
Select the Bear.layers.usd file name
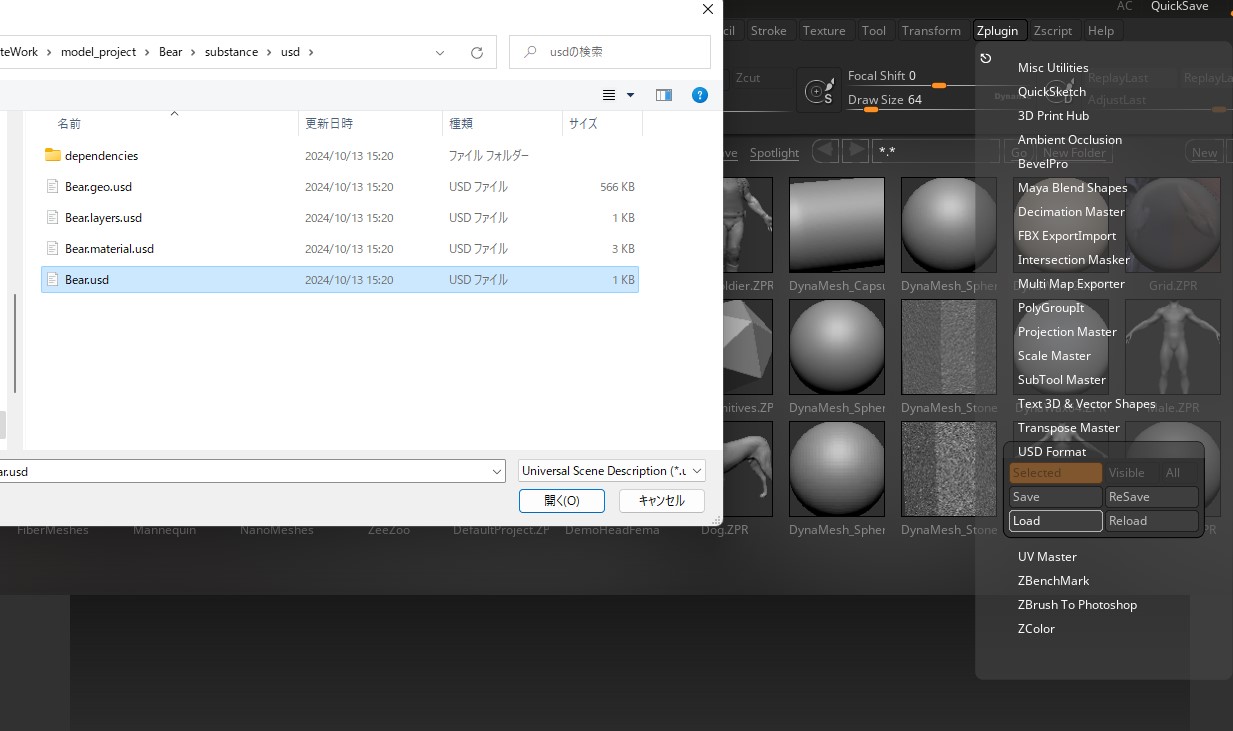tap(103, 218)
